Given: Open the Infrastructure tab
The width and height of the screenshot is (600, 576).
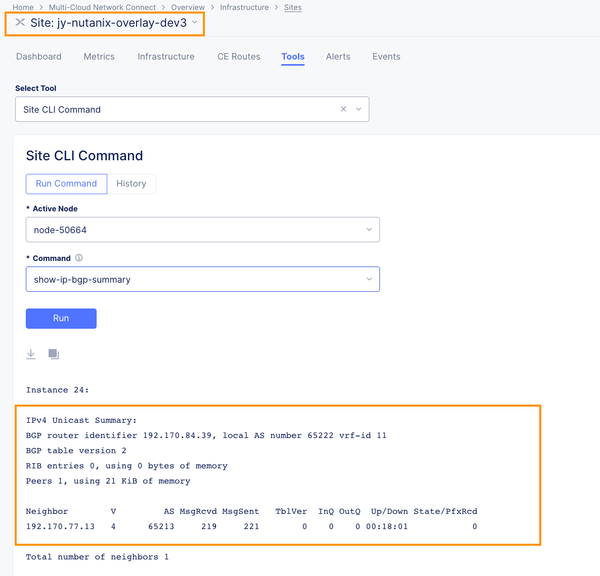Looking at the screenshot, I should [x=166, y=57].
